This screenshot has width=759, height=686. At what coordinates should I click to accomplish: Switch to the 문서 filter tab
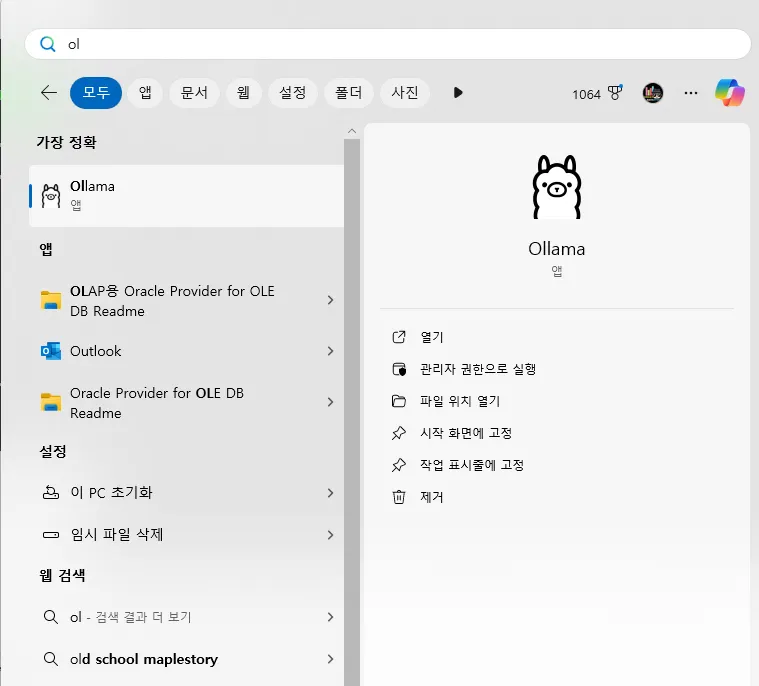[194, 92]
